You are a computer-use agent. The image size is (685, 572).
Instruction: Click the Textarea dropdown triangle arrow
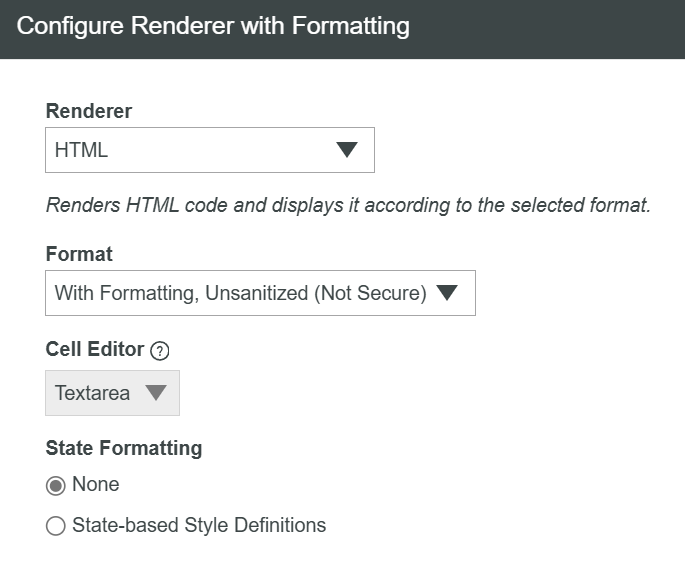coord(155,393)
